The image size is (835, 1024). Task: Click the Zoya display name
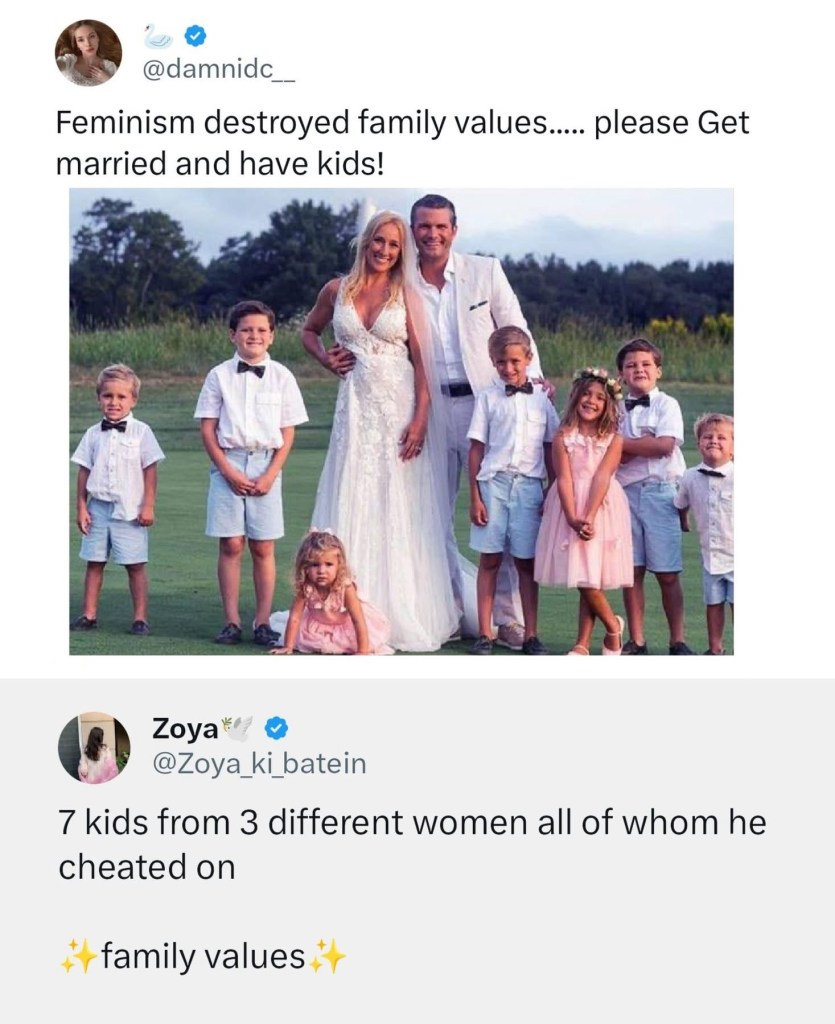[x=185, y=728]
